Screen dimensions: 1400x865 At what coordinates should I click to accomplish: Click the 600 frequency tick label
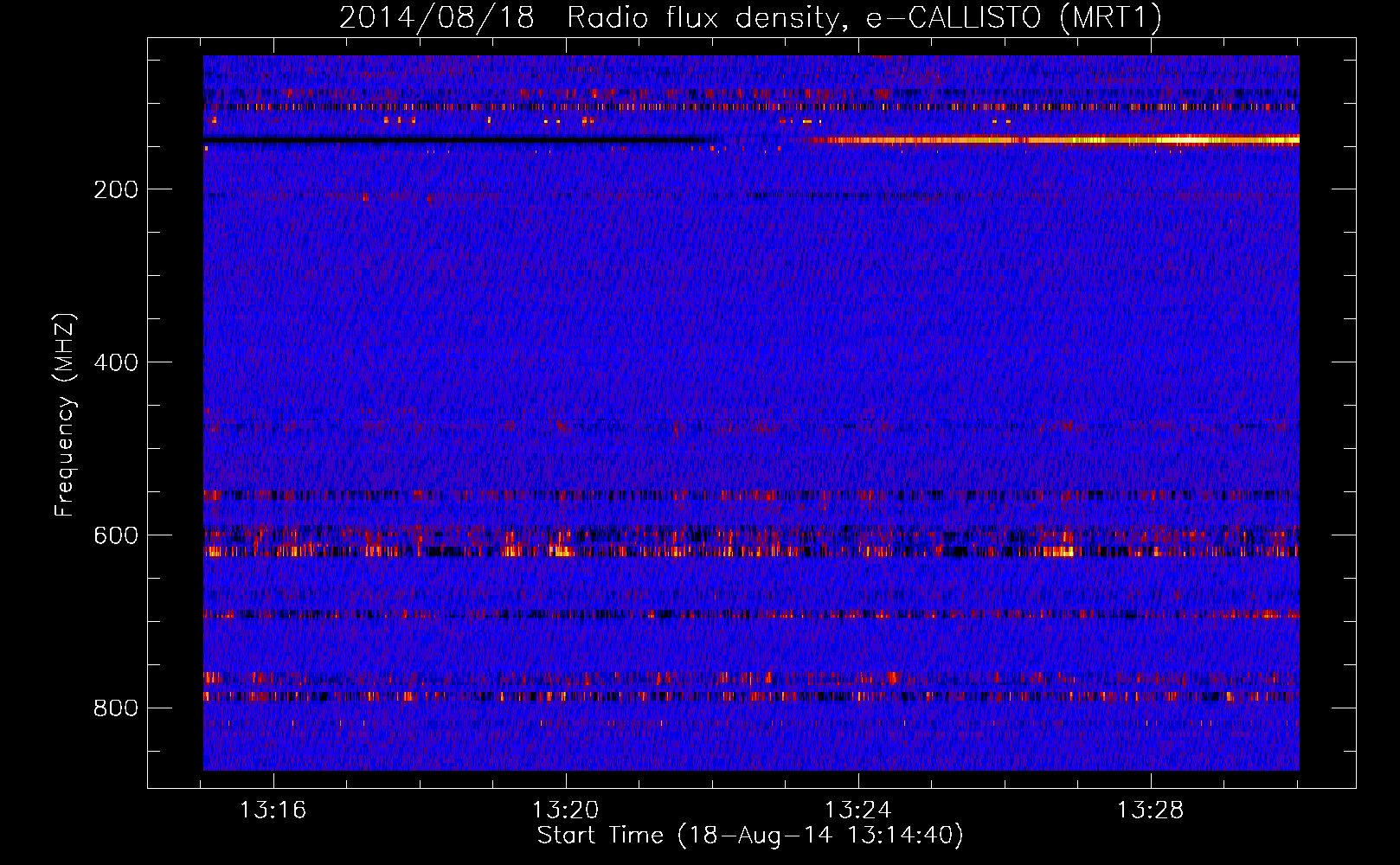coord(116,535)
